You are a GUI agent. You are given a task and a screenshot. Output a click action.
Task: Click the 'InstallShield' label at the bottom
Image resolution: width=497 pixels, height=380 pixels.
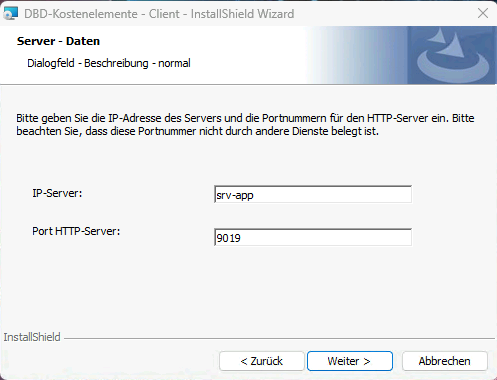tap(32, 337)
